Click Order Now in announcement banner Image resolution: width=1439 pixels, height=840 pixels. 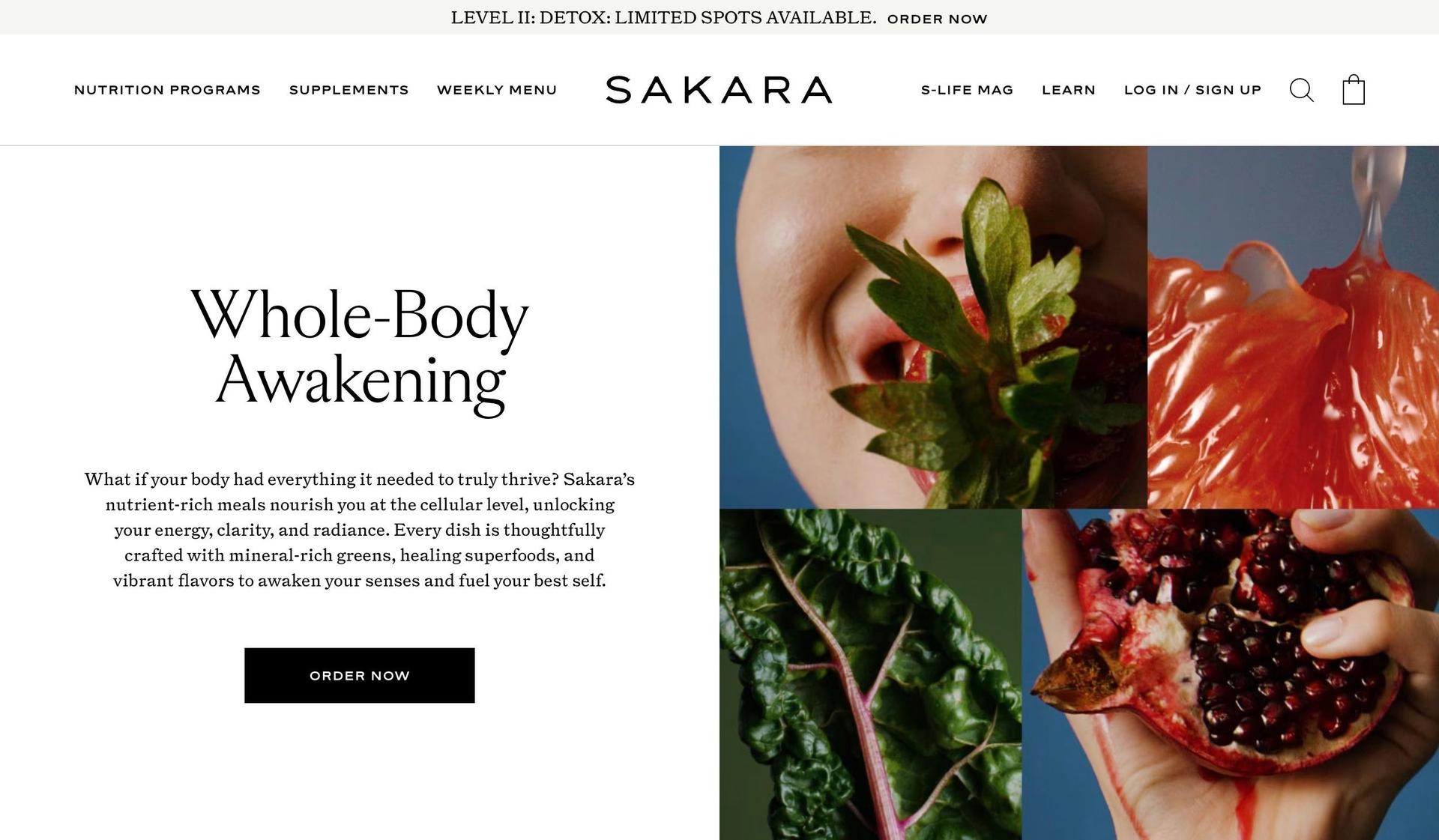(937, 19)
